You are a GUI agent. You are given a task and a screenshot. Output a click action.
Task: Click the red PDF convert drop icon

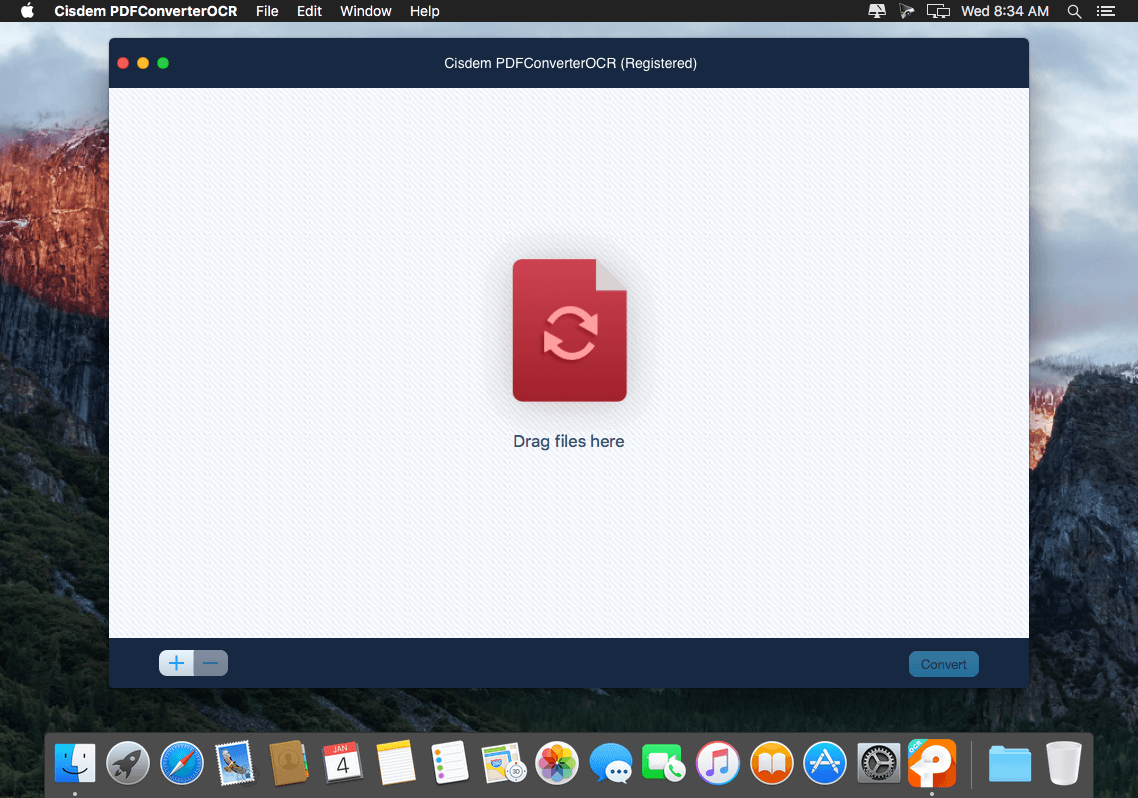point(570,330)
